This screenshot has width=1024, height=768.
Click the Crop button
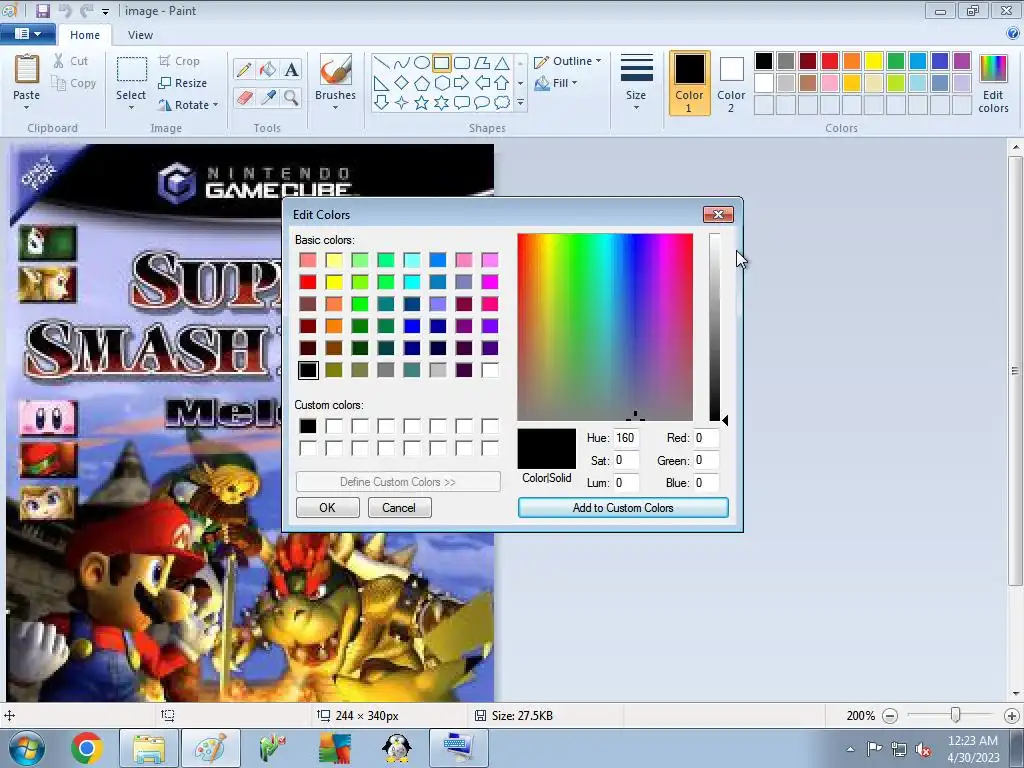pyautogui.click(x=179, y=61)
